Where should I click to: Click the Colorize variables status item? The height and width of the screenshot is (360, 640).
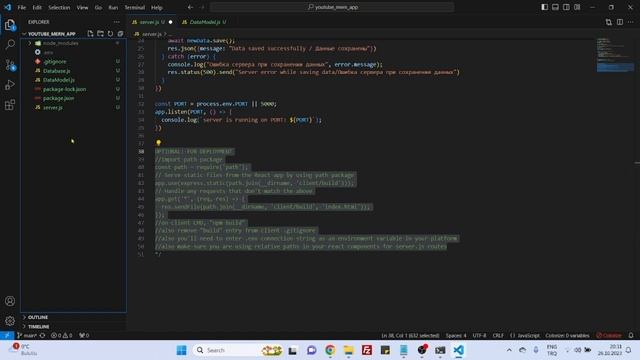(567, 336)
